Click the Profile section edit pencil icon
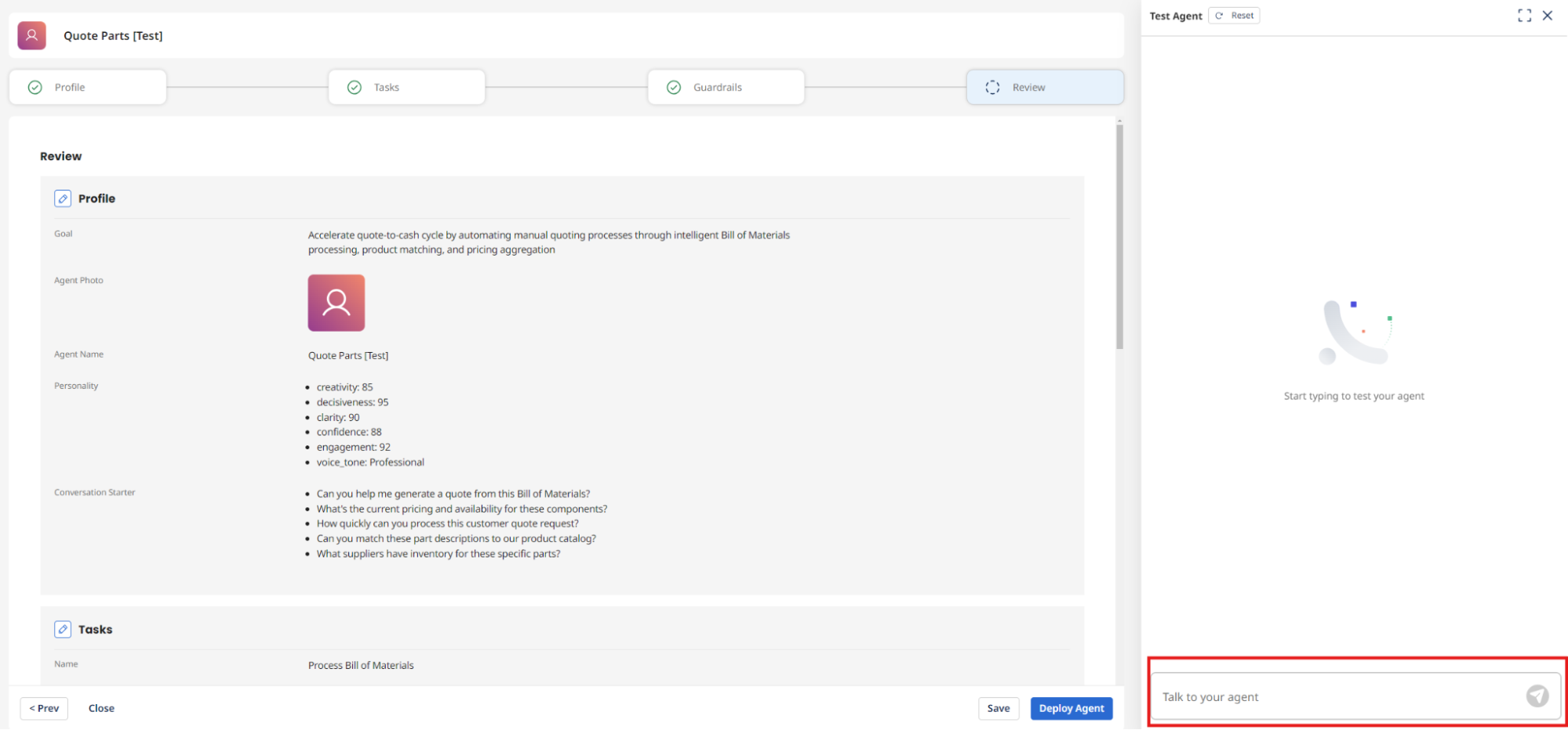Image resolution: width=1568 pixels, height=730 pixels. 63,199
